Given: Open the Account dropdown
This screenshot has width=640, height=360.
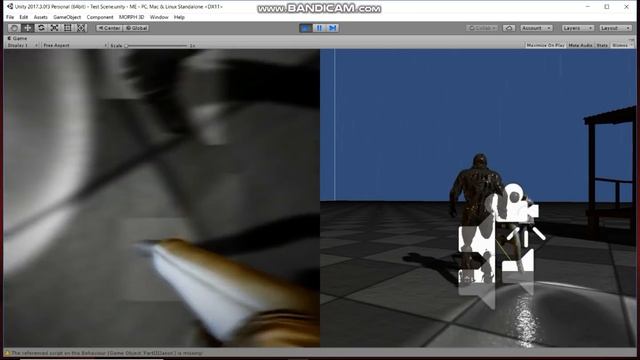Looking at the screenshot, I should [536, 28].
